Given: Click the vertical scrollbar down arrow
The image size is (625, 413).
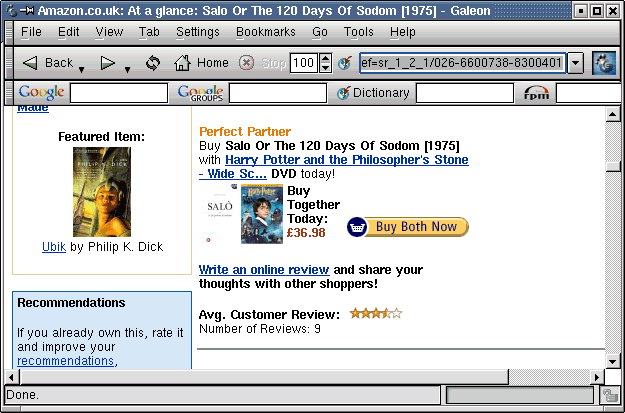Looking at the screenshot, I should 612,362.
